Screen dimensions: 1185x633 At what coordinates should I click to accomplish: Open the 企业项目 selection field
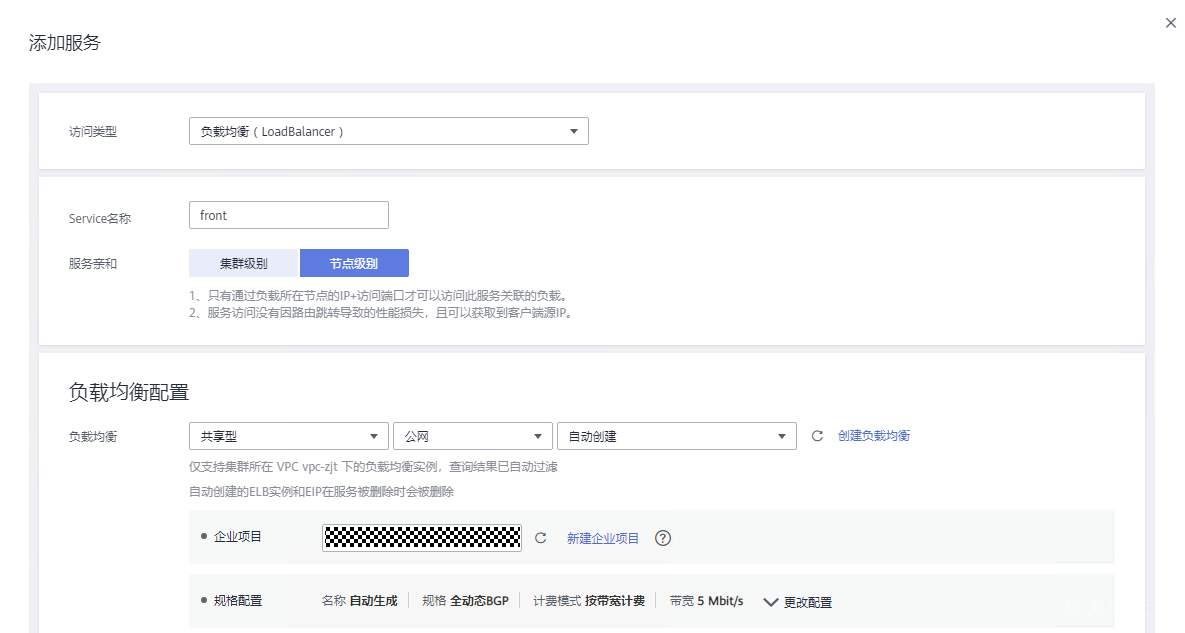click(422, 538)
